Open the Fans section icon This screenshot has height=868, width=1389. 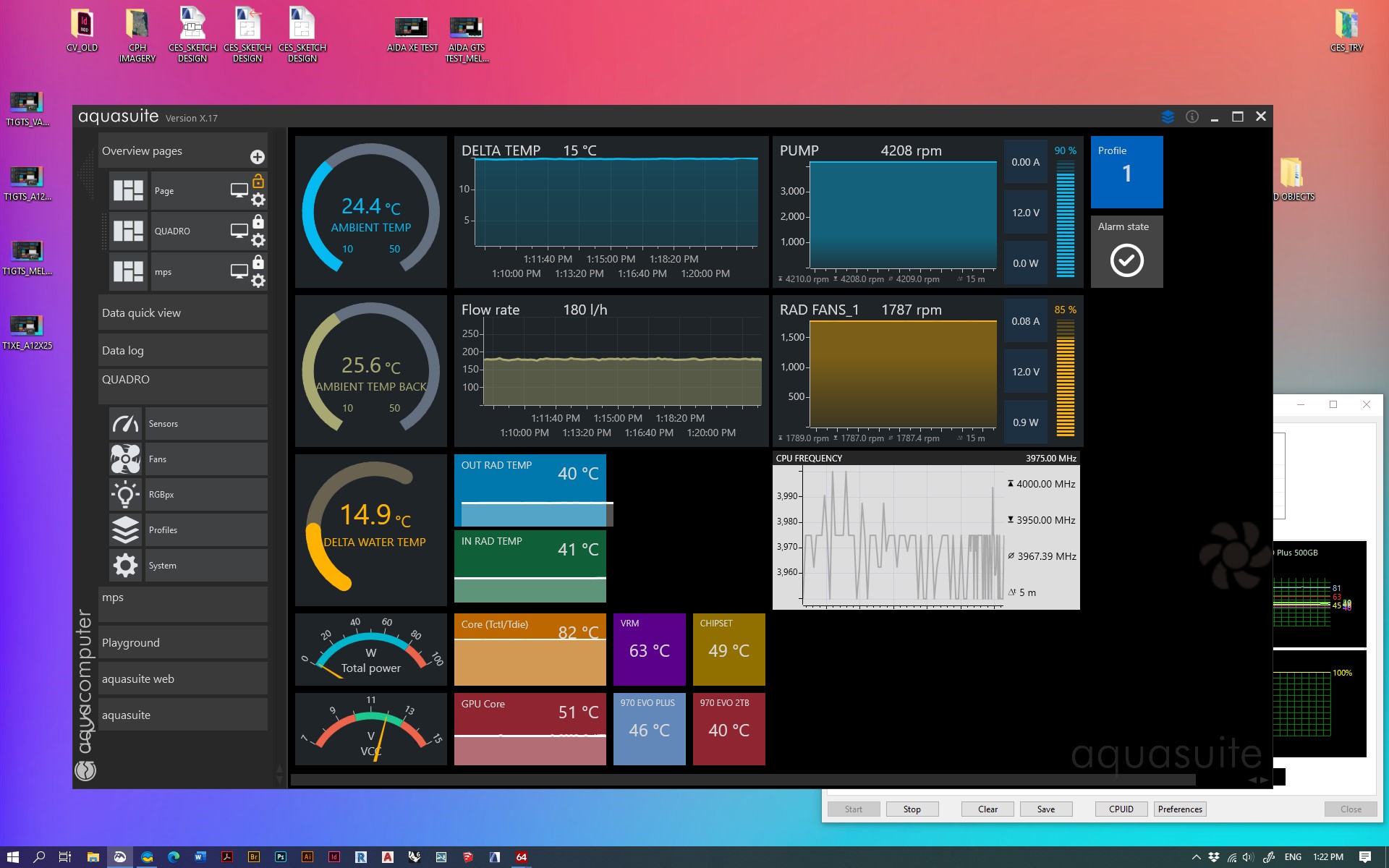[125, 459]
